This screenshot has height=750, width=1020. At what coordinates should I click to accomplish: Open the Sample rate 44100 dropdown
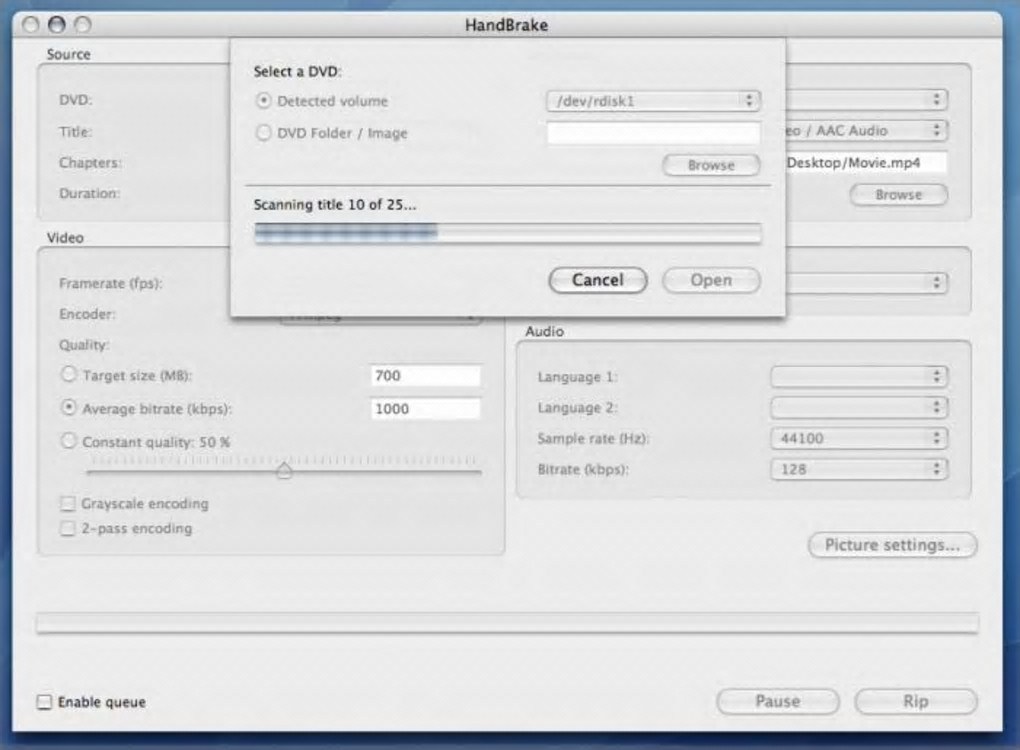coord(859,438)
